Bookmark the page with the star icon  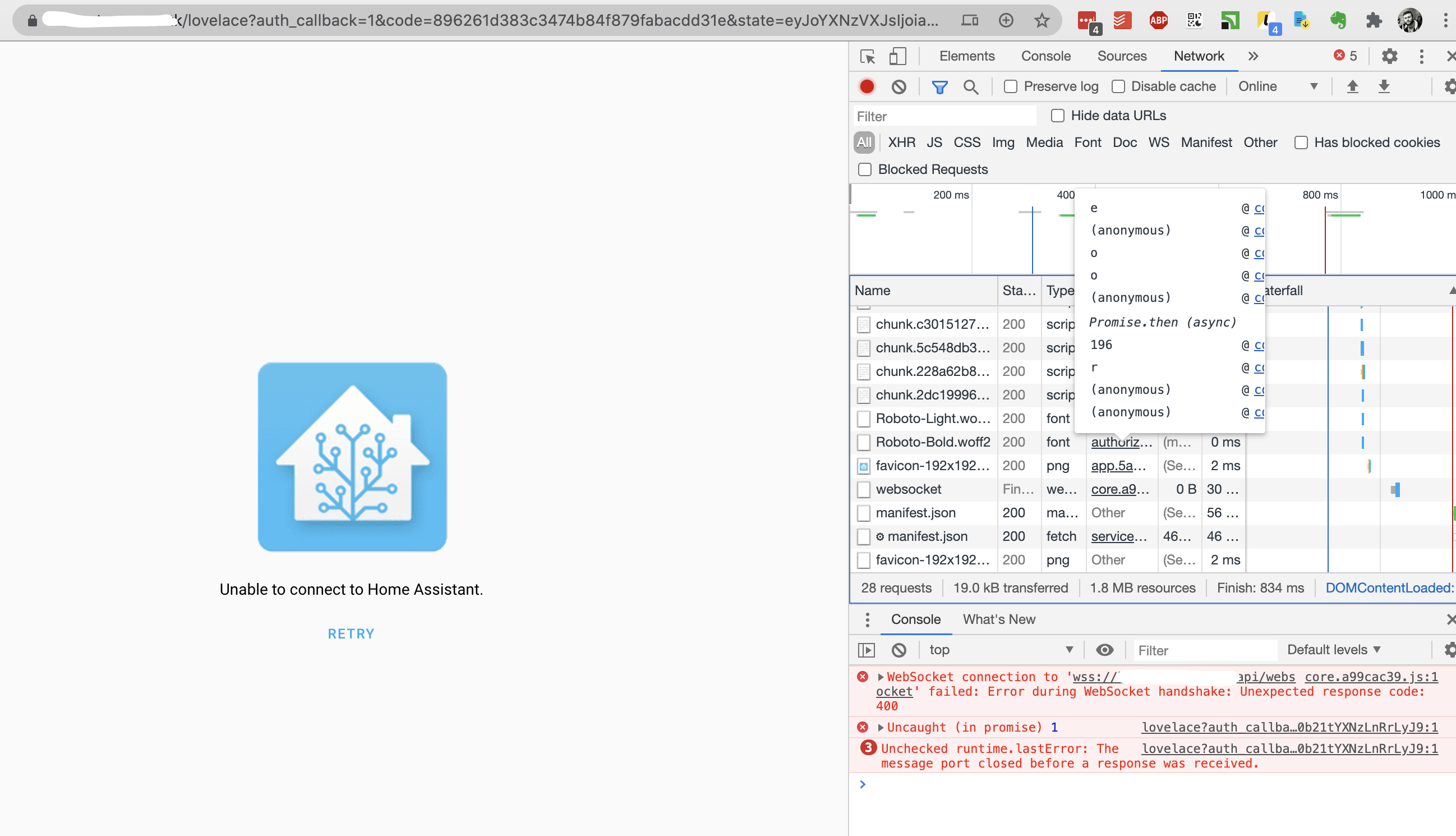click(x=1042, y=21)
